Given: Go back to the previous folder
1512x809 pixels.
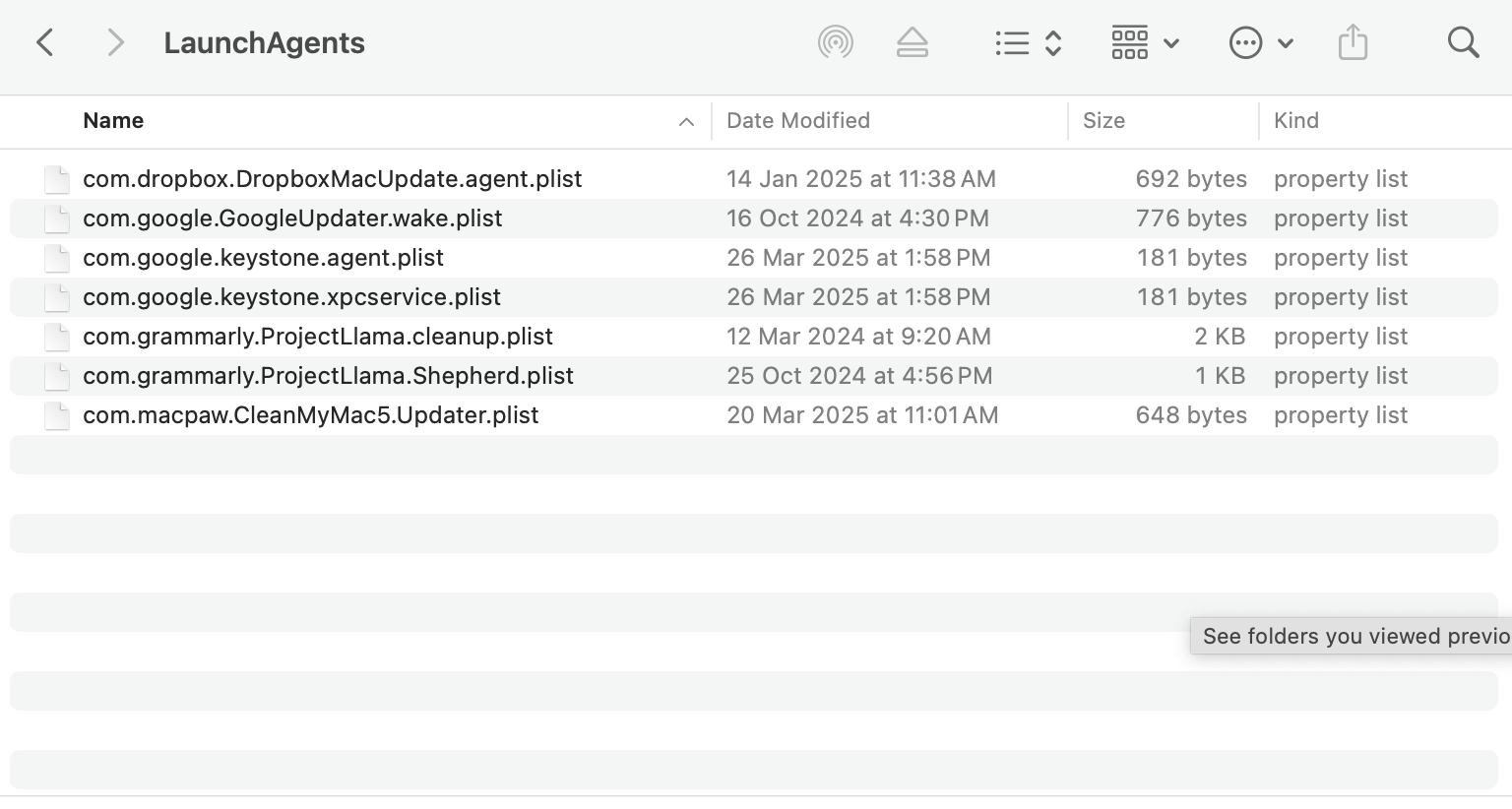Looking at the screenshot, I should (x=44, y=42).
